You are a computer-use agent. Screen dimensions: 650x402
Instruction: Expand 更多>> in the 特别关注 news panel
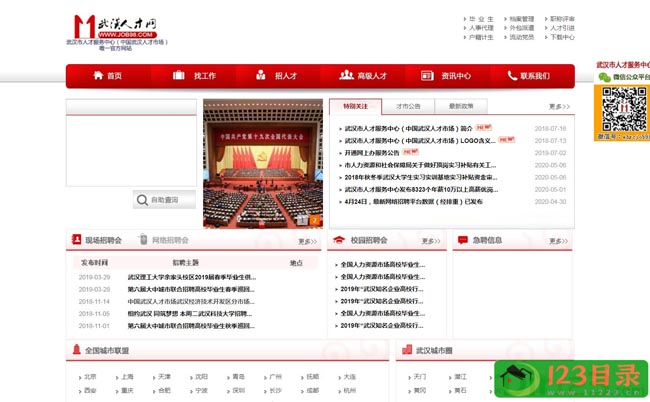pyautogui.click(x=558, y=106)
